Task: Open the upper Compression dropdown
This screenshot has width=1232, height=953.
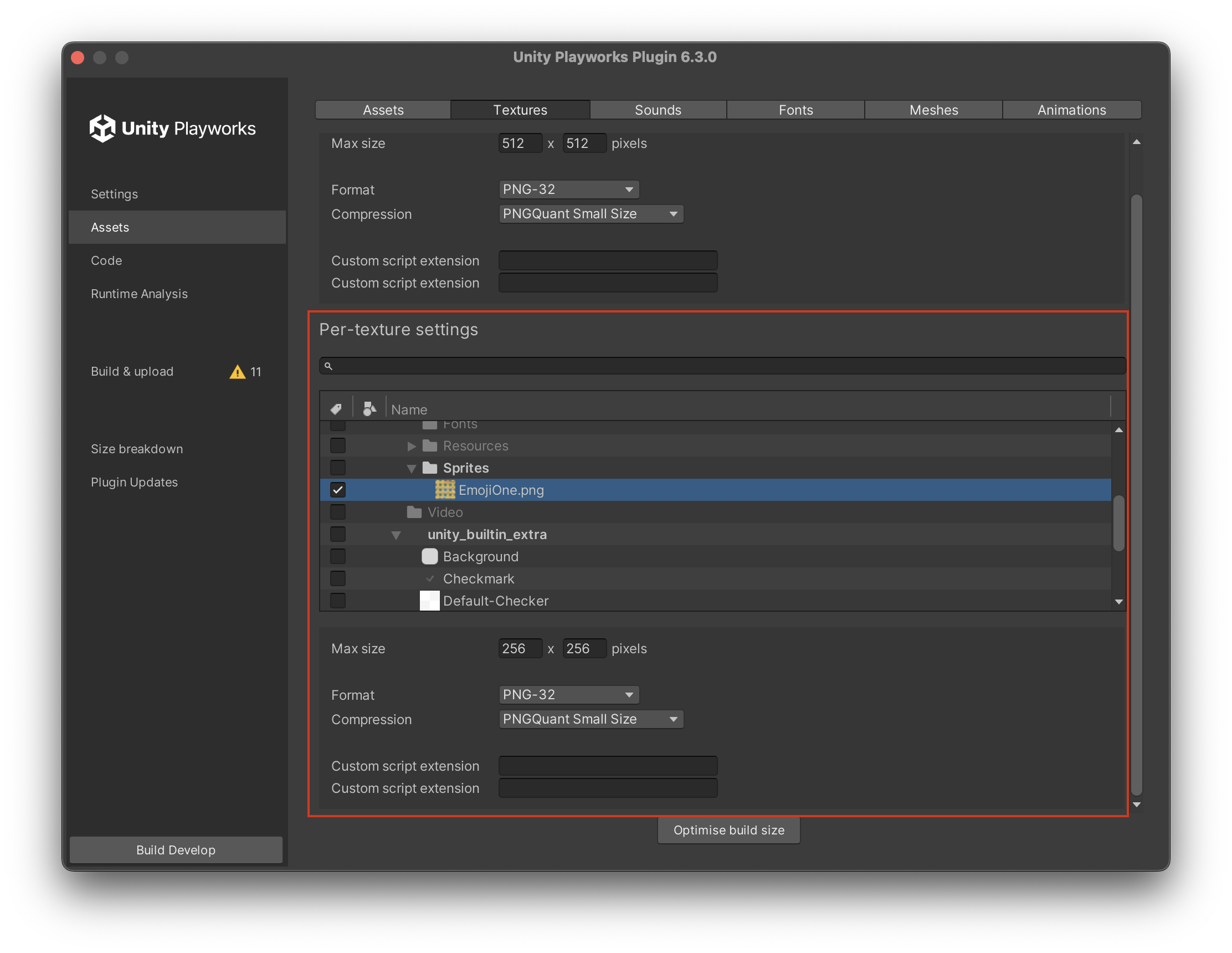Action: (591, 214)
